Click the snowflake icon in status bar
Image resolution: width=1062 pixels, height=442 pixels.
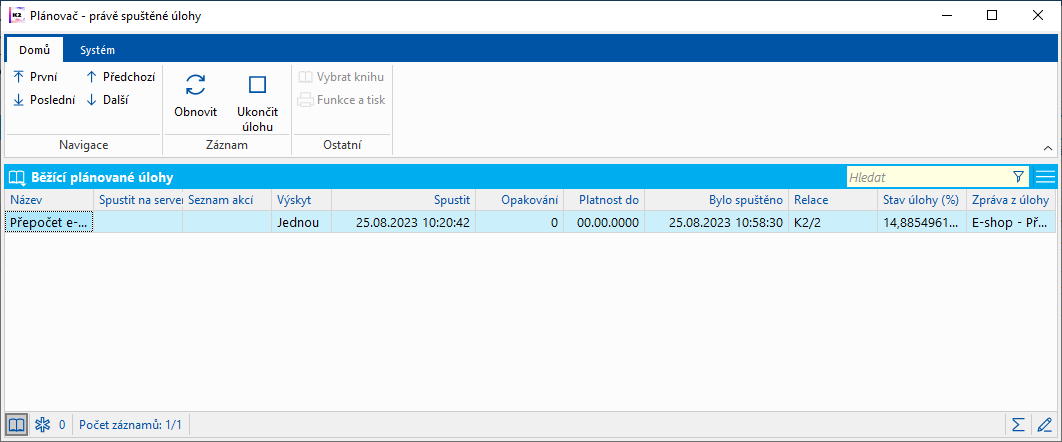point(43,425)
